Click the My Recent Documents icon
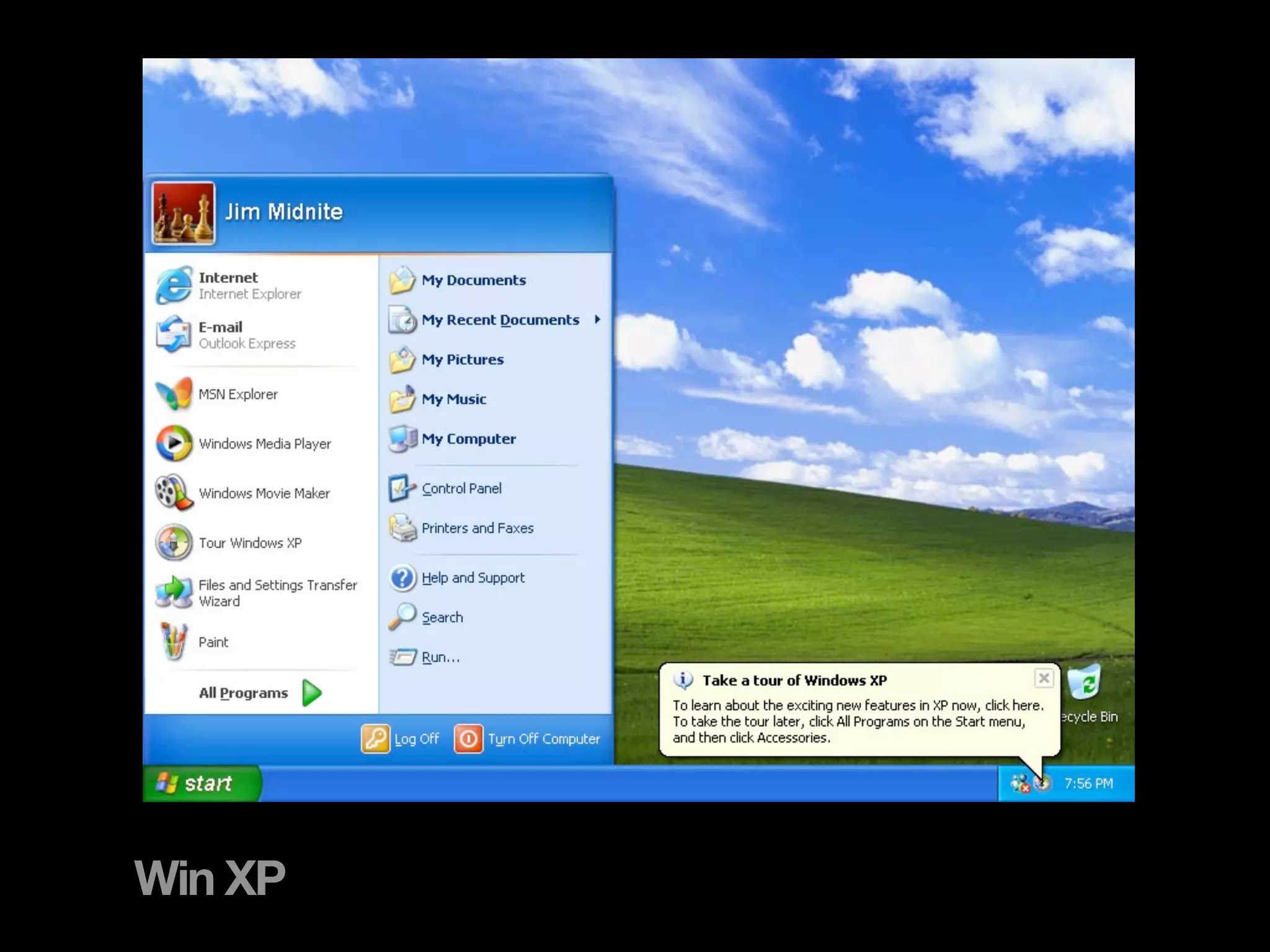 (x=402, y=320)
